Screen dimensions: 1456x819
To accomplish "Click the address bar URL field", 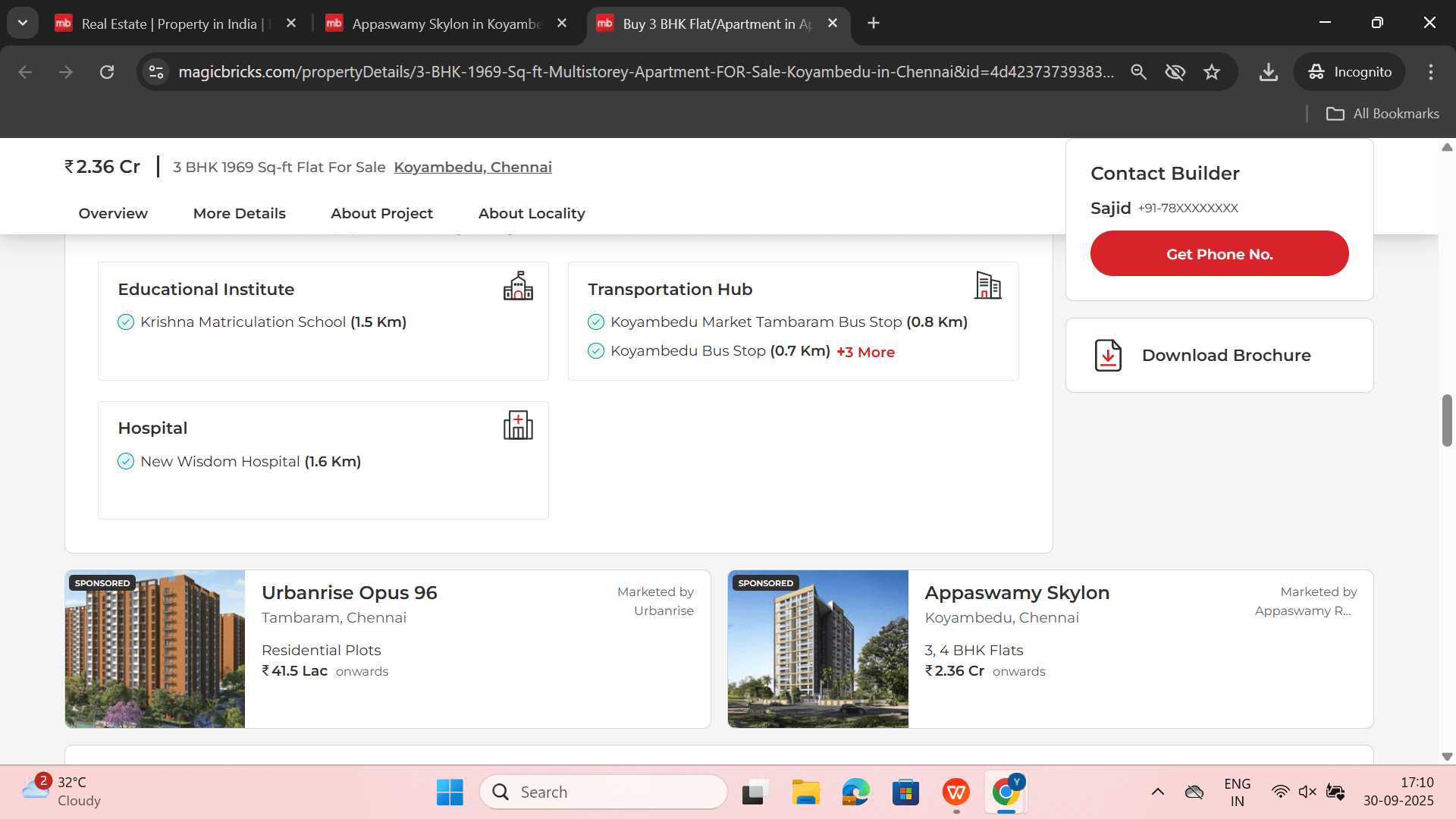I will point(645,72).
